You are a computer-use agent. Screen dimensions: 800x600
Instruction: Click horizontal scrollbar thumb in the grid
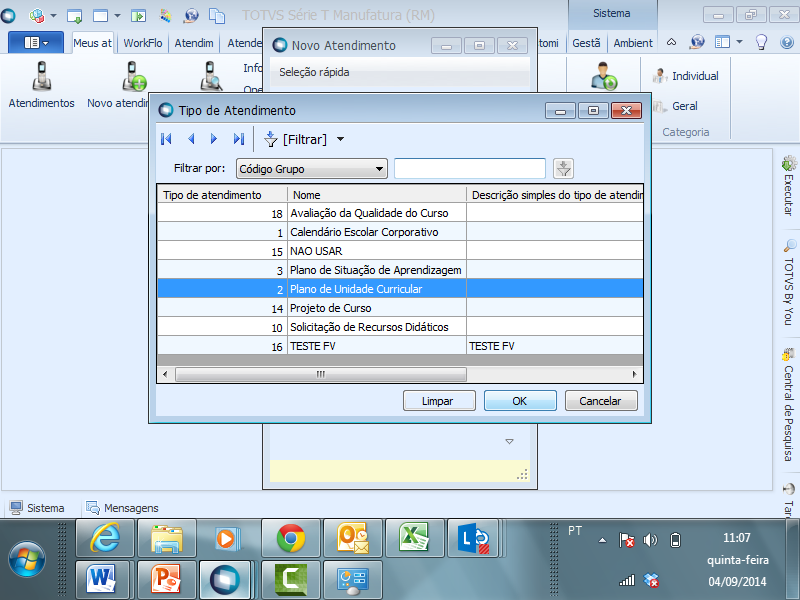(320, 374)
